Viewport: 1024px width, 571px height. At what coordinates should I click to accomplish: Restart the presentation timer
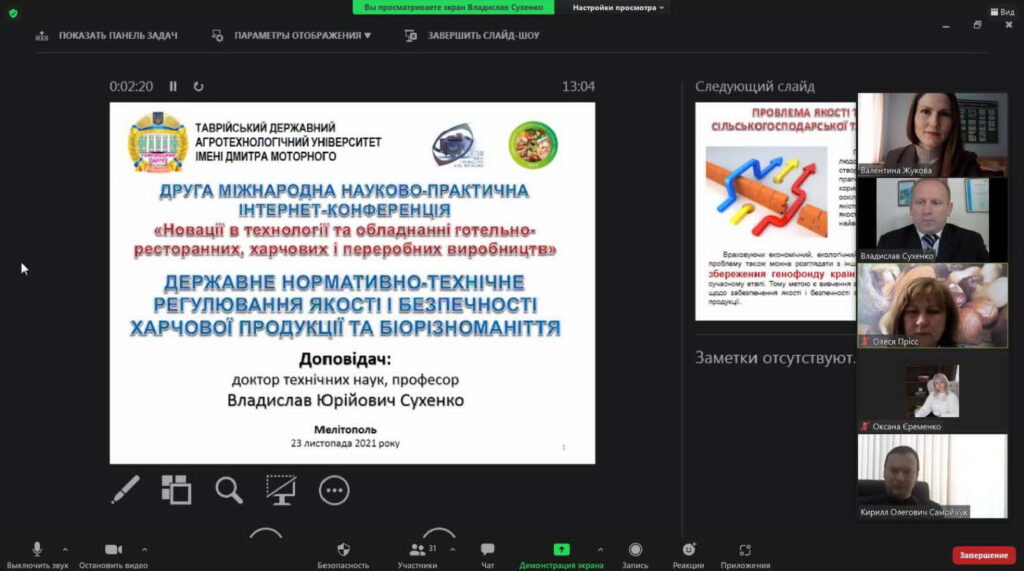(199, 86)
